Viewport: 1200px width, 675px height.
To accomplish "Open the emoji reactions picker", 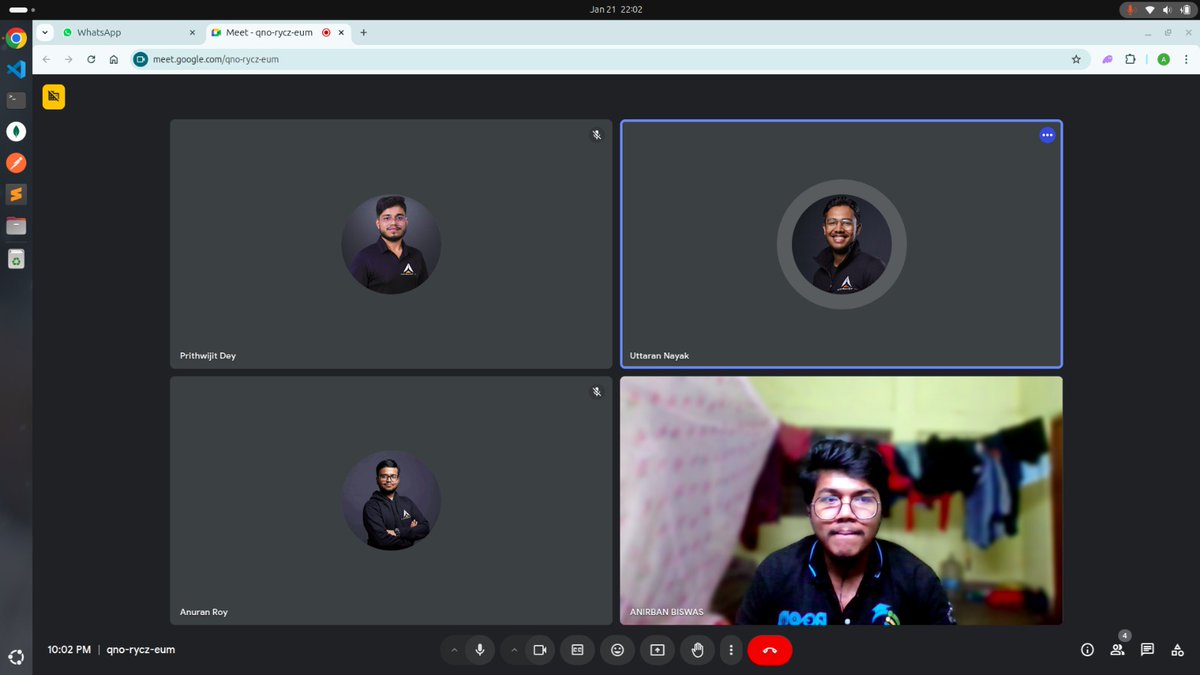I will 617,650.
